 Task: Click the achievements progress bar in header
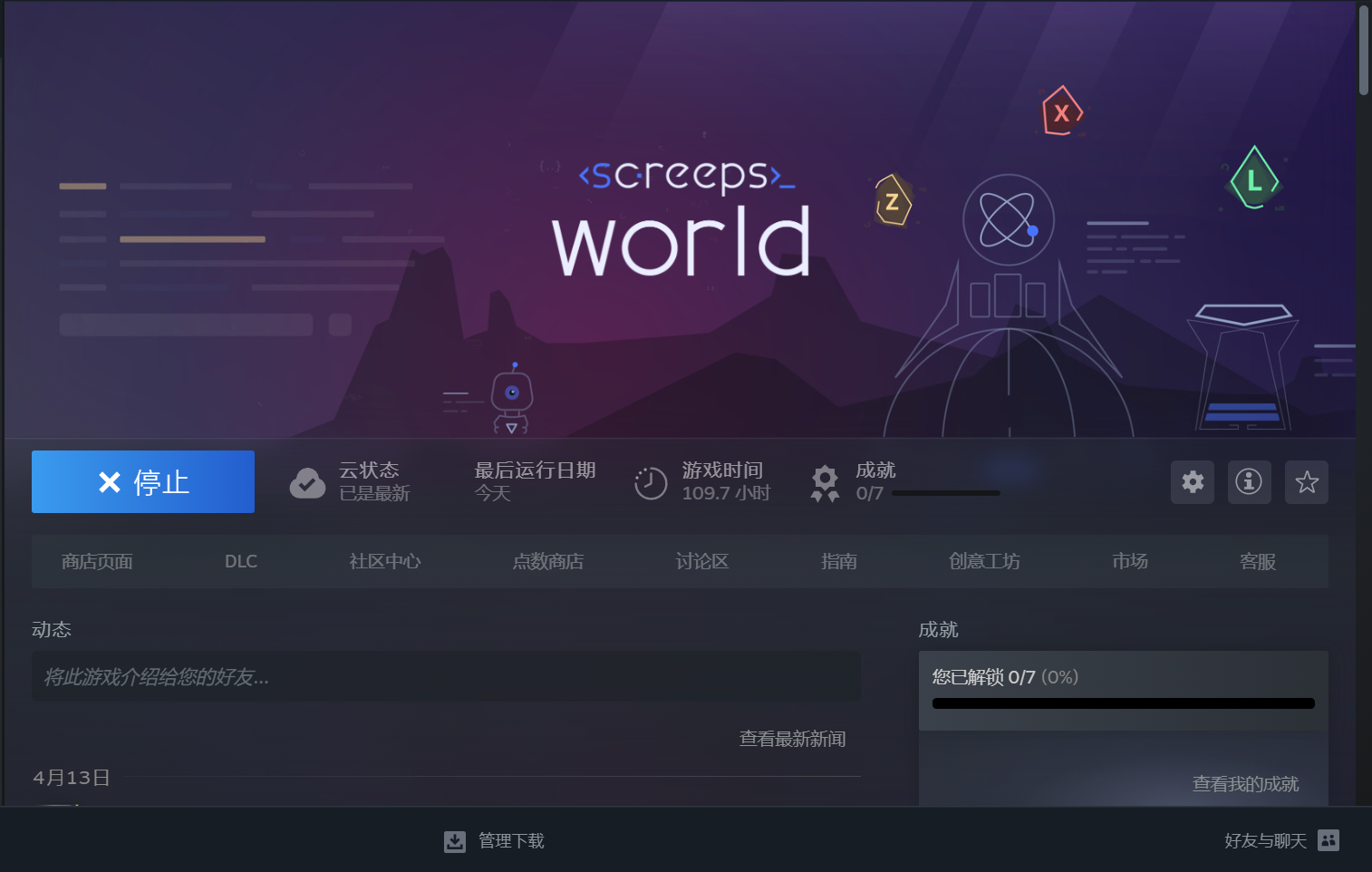point(946,493)
